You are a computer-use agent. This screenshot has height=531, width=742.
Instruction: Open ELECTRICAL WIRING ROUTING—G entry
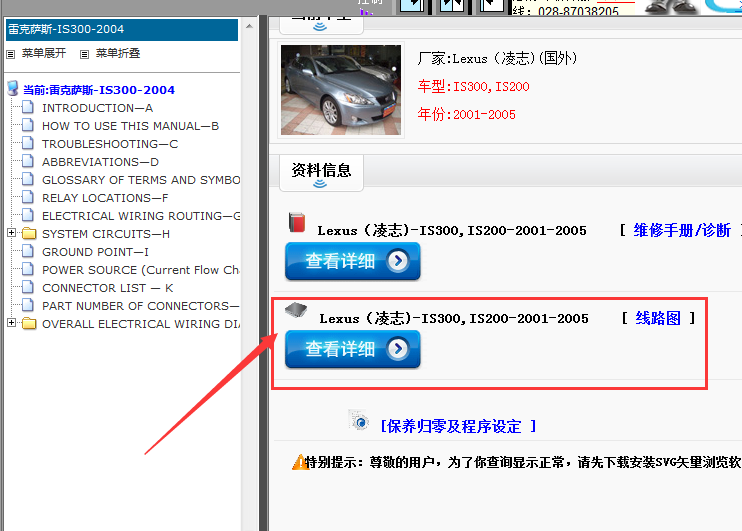click(141, 216)
